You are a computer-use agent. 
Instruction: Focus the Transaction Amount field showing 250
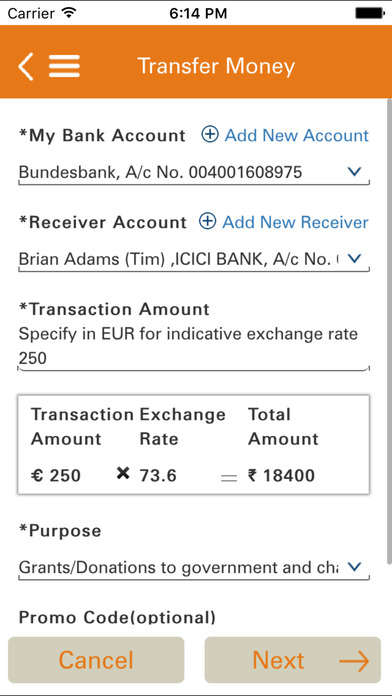point(194,359)
